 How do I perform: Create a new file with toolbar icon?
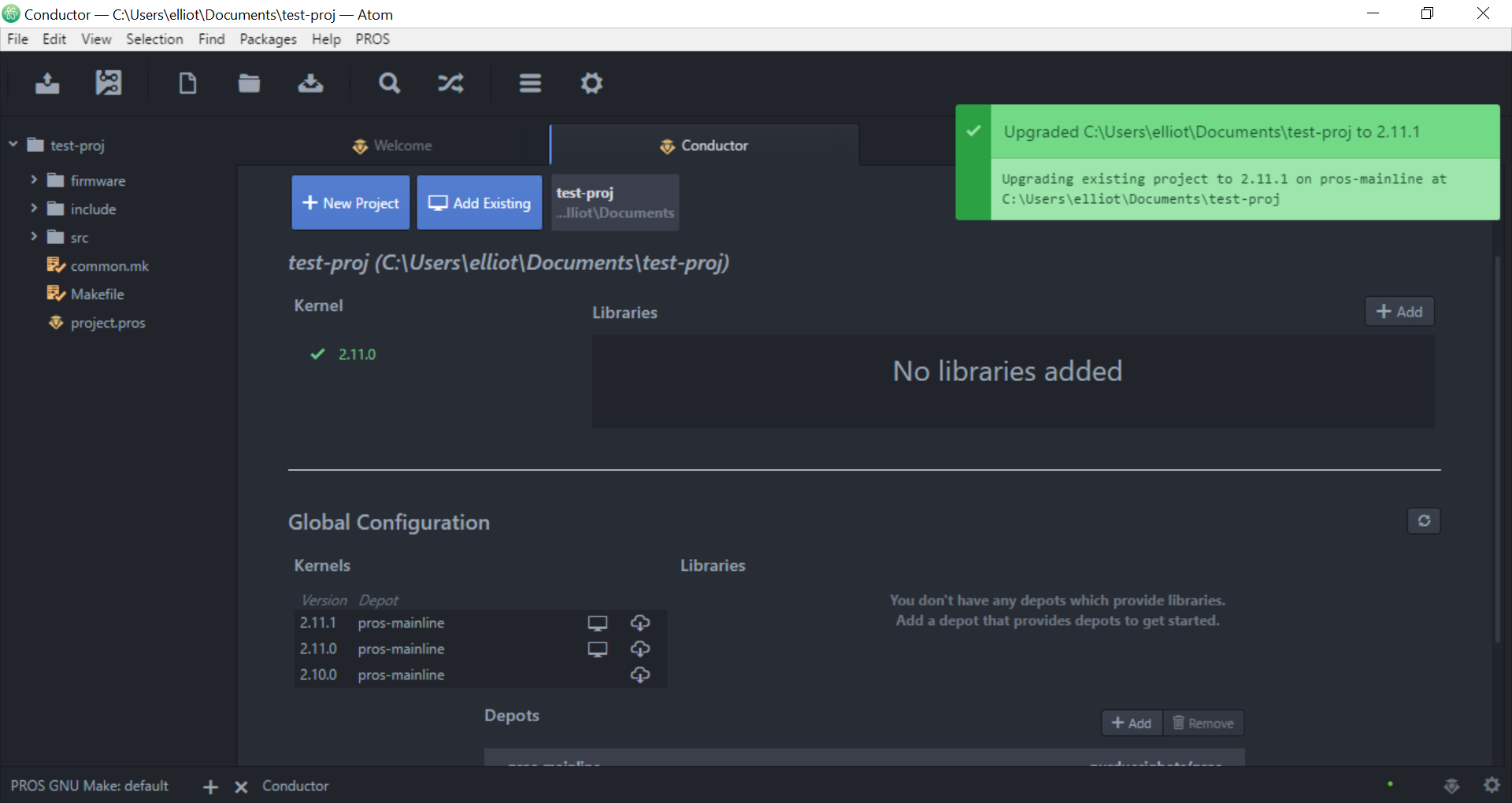(187, 83)
